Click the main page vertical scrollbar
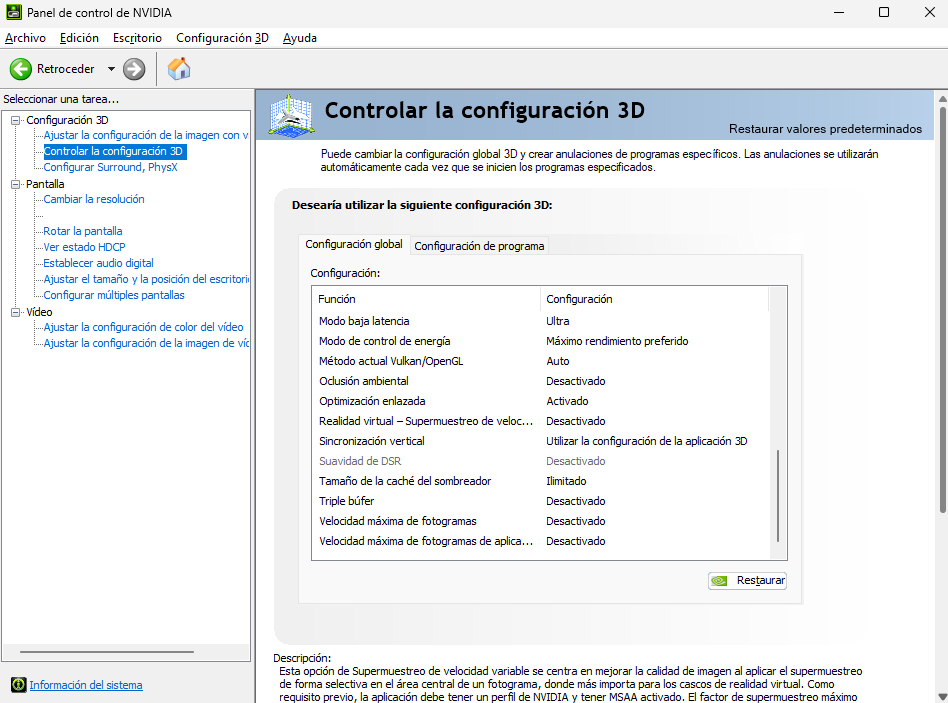Image resolution: width=948 pixels, height=703 pixels. (942, 309)
